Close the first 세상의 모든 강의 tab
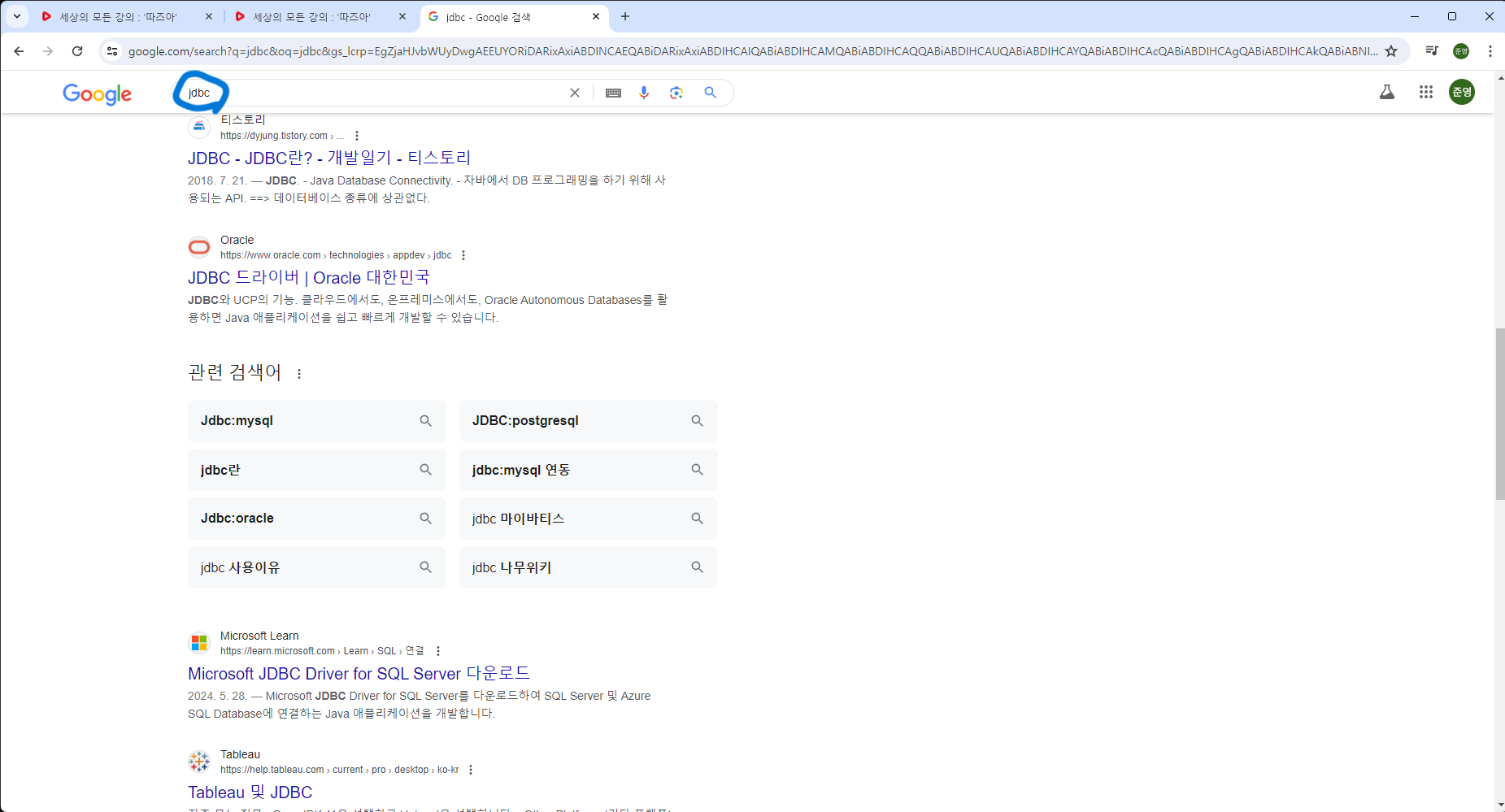1505x812 pixels. point(209,16)
